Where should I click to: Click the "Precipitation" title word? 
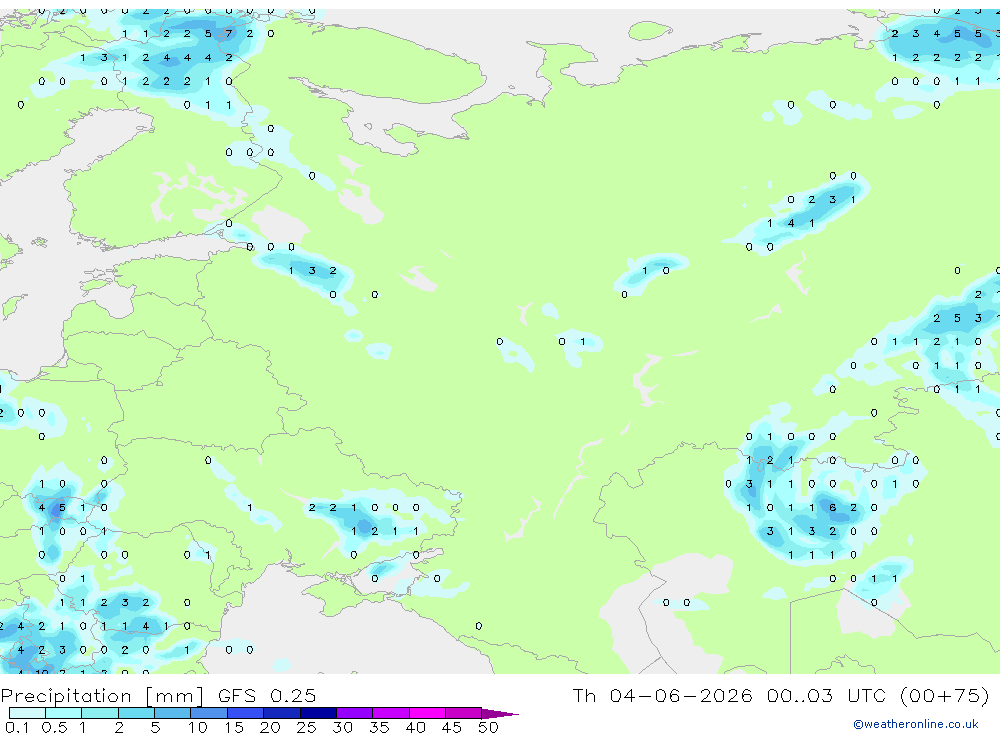tap(66, 695)
